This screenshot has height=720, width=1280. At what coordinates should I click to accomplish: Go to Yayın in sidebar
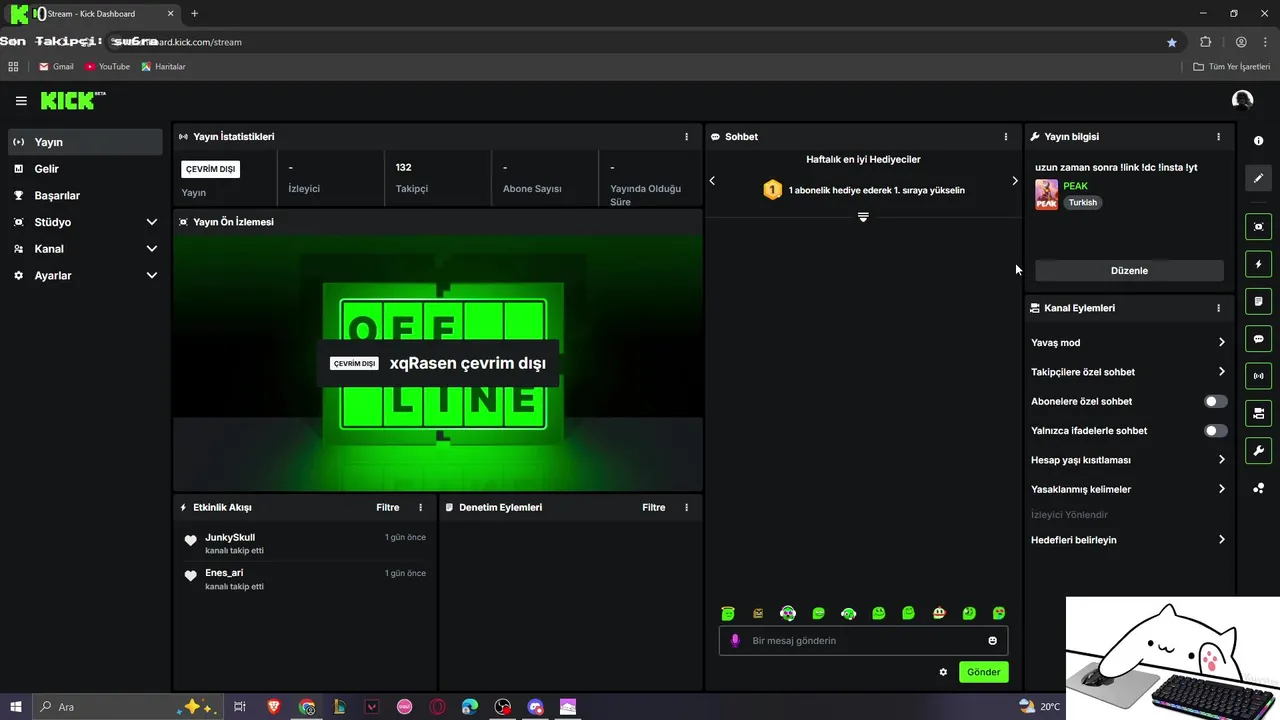(x=85, y=142)
